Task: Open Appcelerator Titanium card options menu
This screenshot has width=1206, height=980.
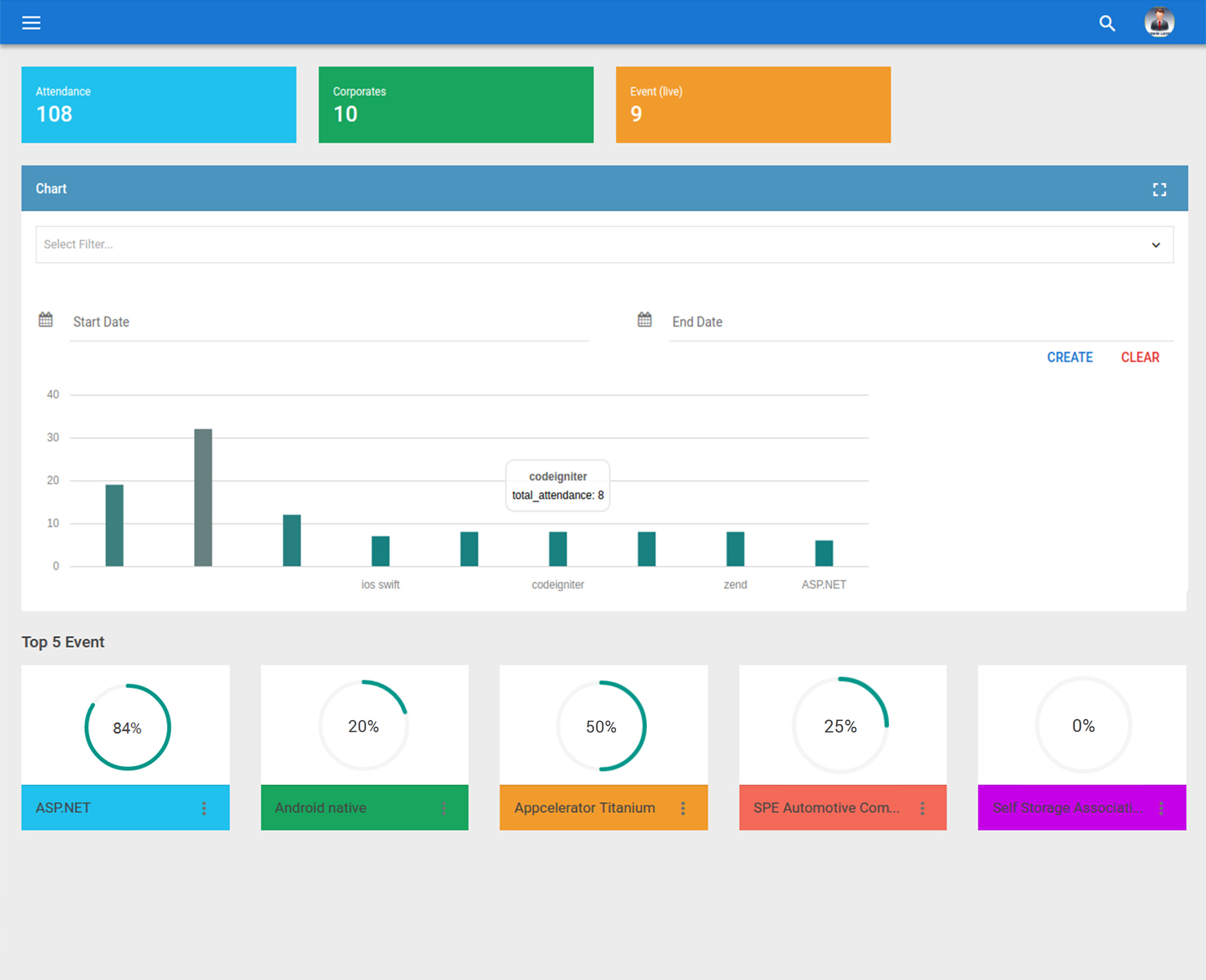Action: coord(683,808)
